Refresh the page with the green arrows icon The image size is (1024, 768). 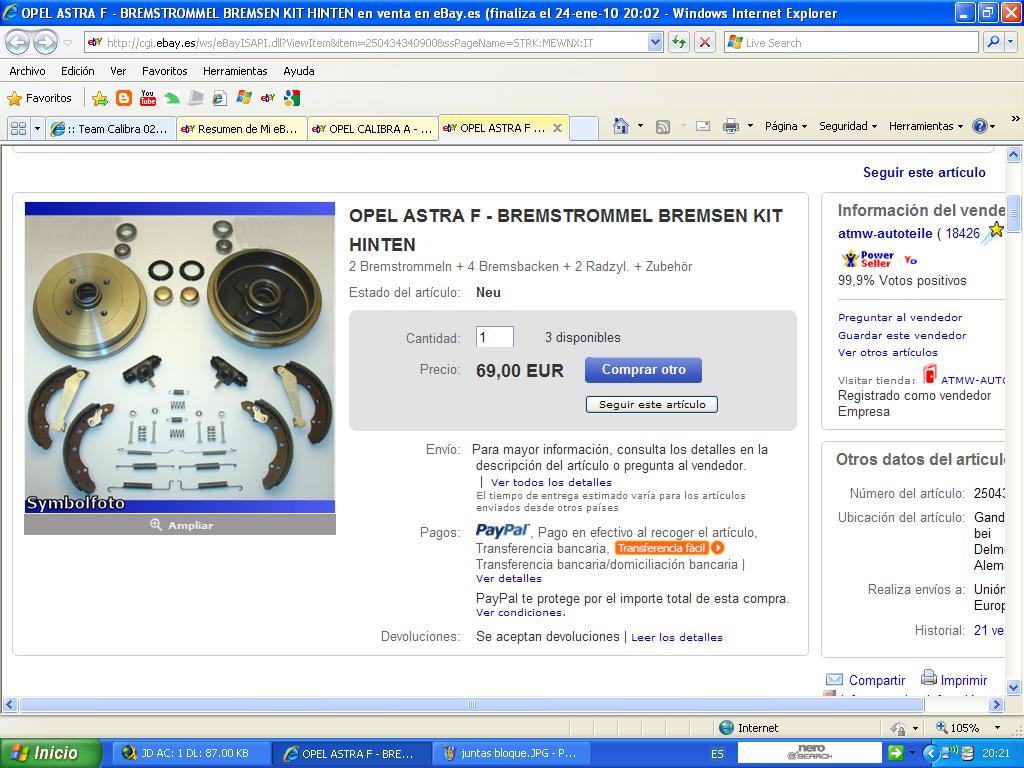tap(679, 43)
